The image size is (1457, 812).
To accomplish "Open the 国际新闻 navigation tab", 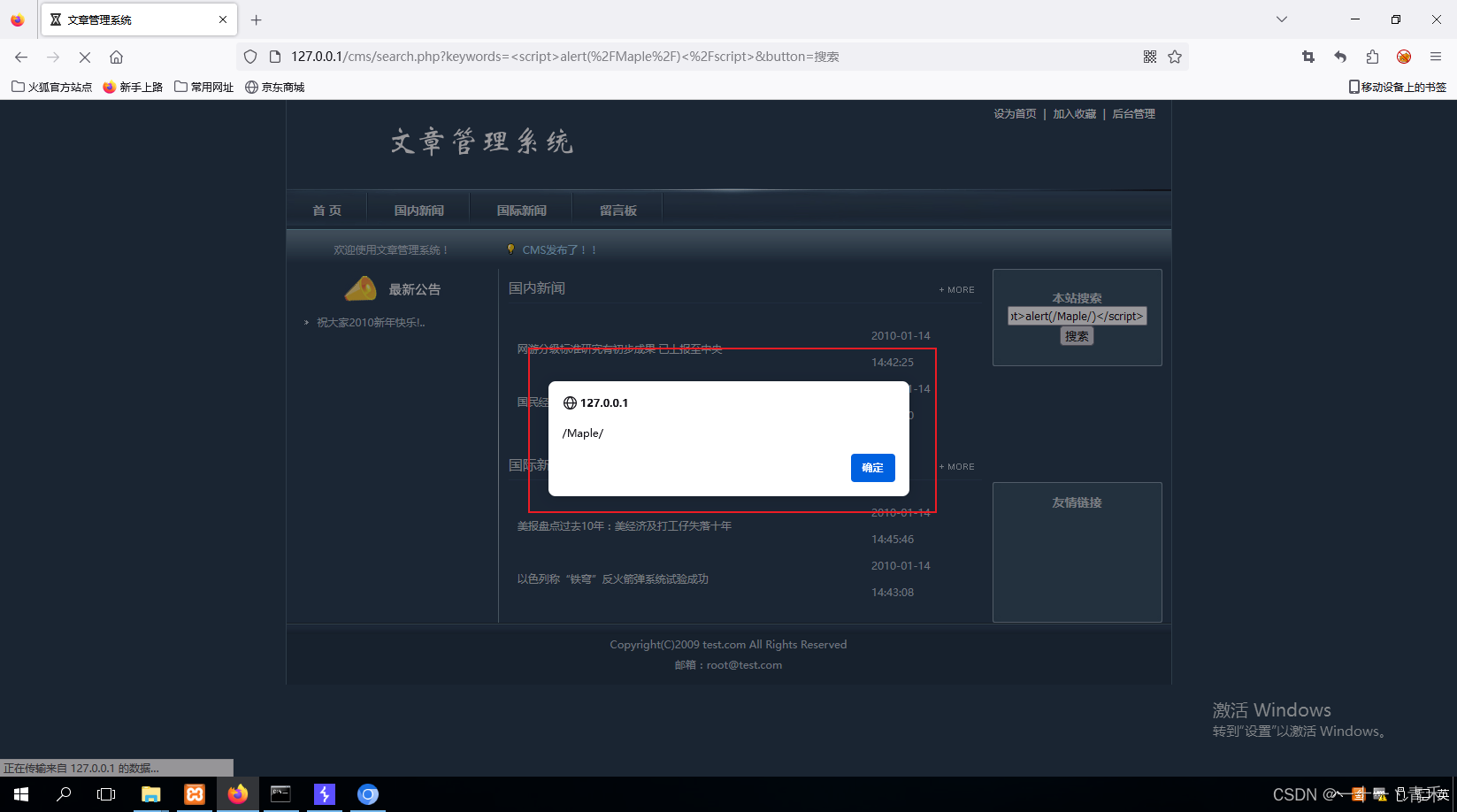I will 521,211.
